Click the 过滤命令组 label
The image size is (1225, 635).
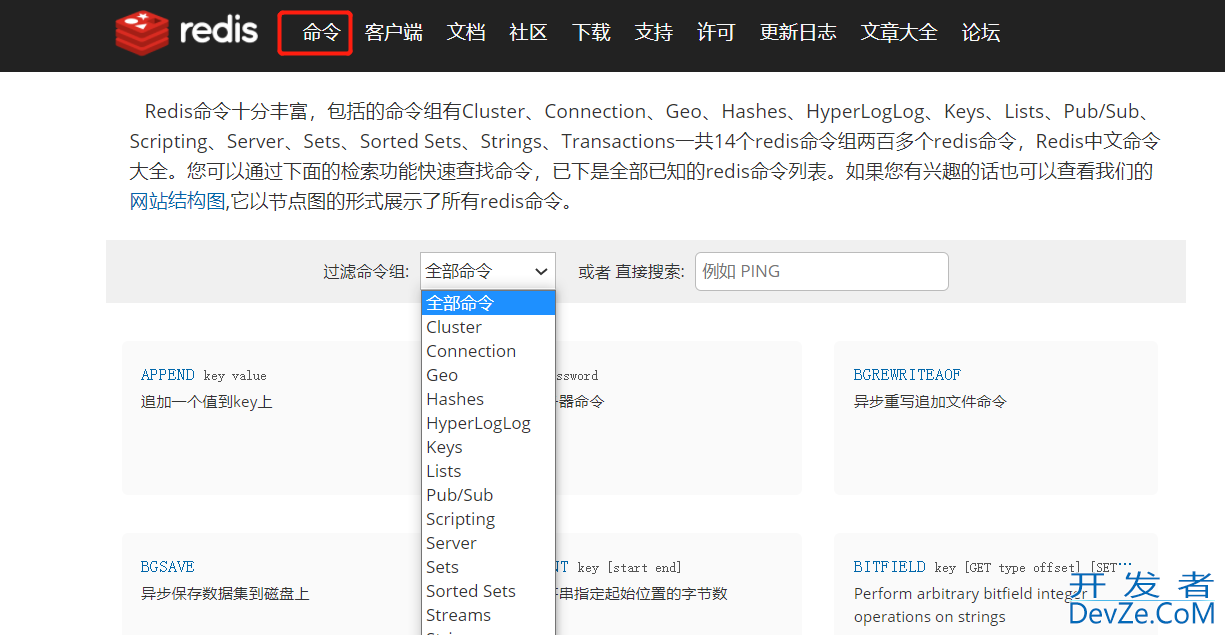[366, 272]
